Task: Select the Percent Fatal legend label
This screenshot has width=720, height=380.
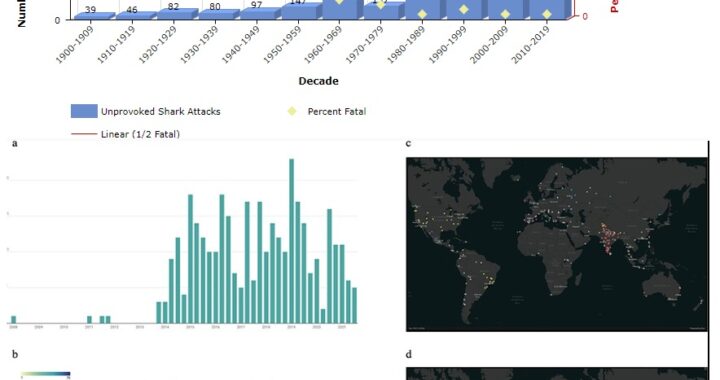Action: click(x=337, y=112)
